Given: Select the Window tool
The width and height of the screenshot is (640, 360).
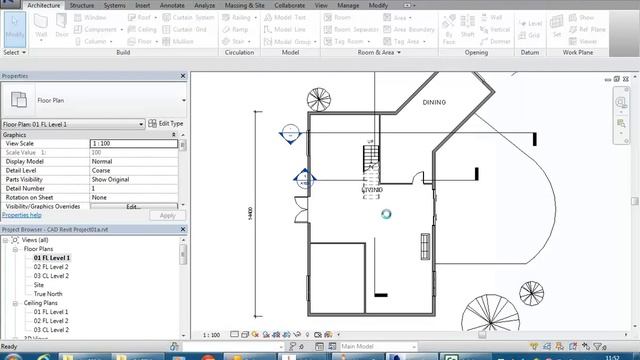Looking at the screenshot, I should click(x=91, y=18).
